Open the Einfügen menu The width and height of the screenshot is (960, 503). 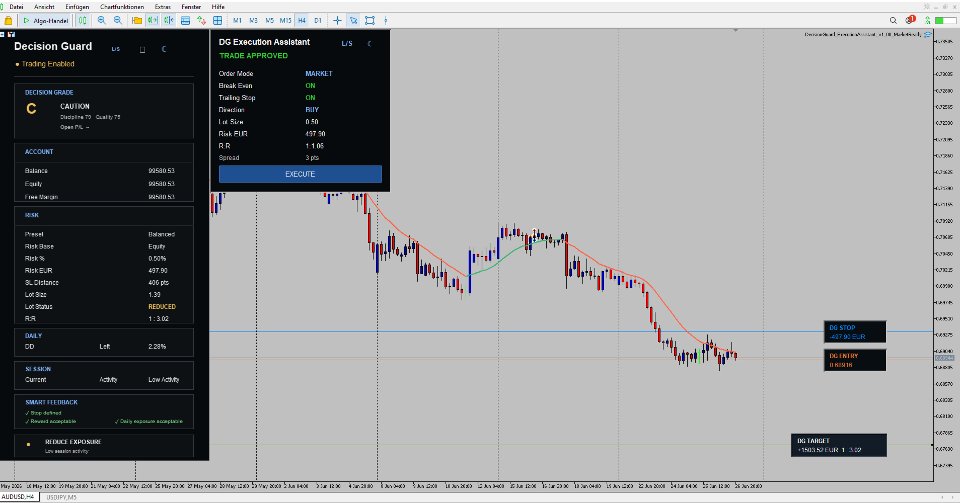point(77,7)
